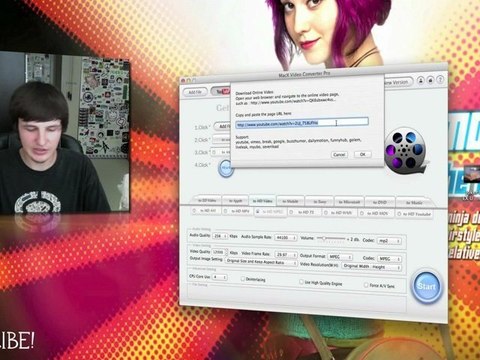The width and height of the screenshot is (480, 360).
Task: Switch to the to Apple tab
Action: pos(236,201)
